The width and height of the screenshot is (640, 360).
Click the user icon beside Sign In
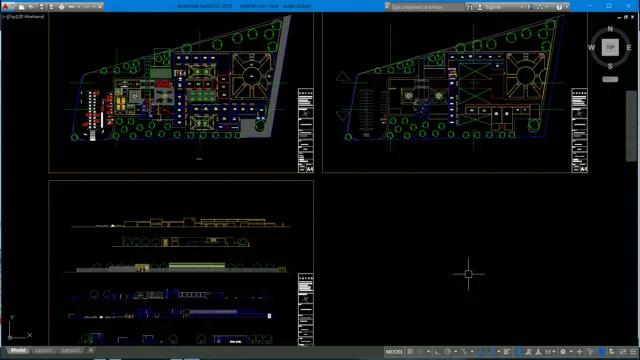tap(480, 7)
